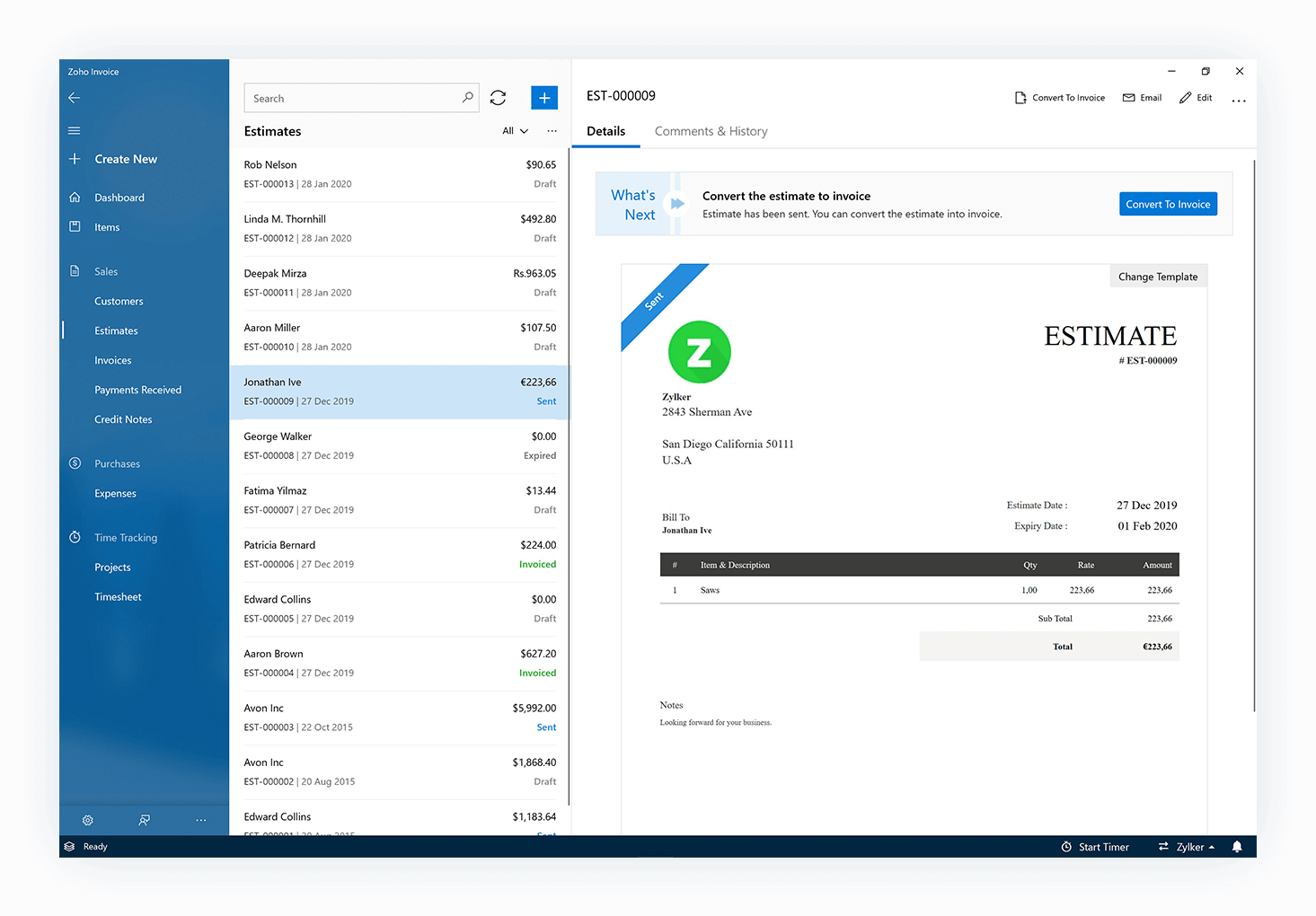This screenshot has height=916, width=1316.
Task: Open the Dashboard from the sidebar
Action: [x=119, y=197]
